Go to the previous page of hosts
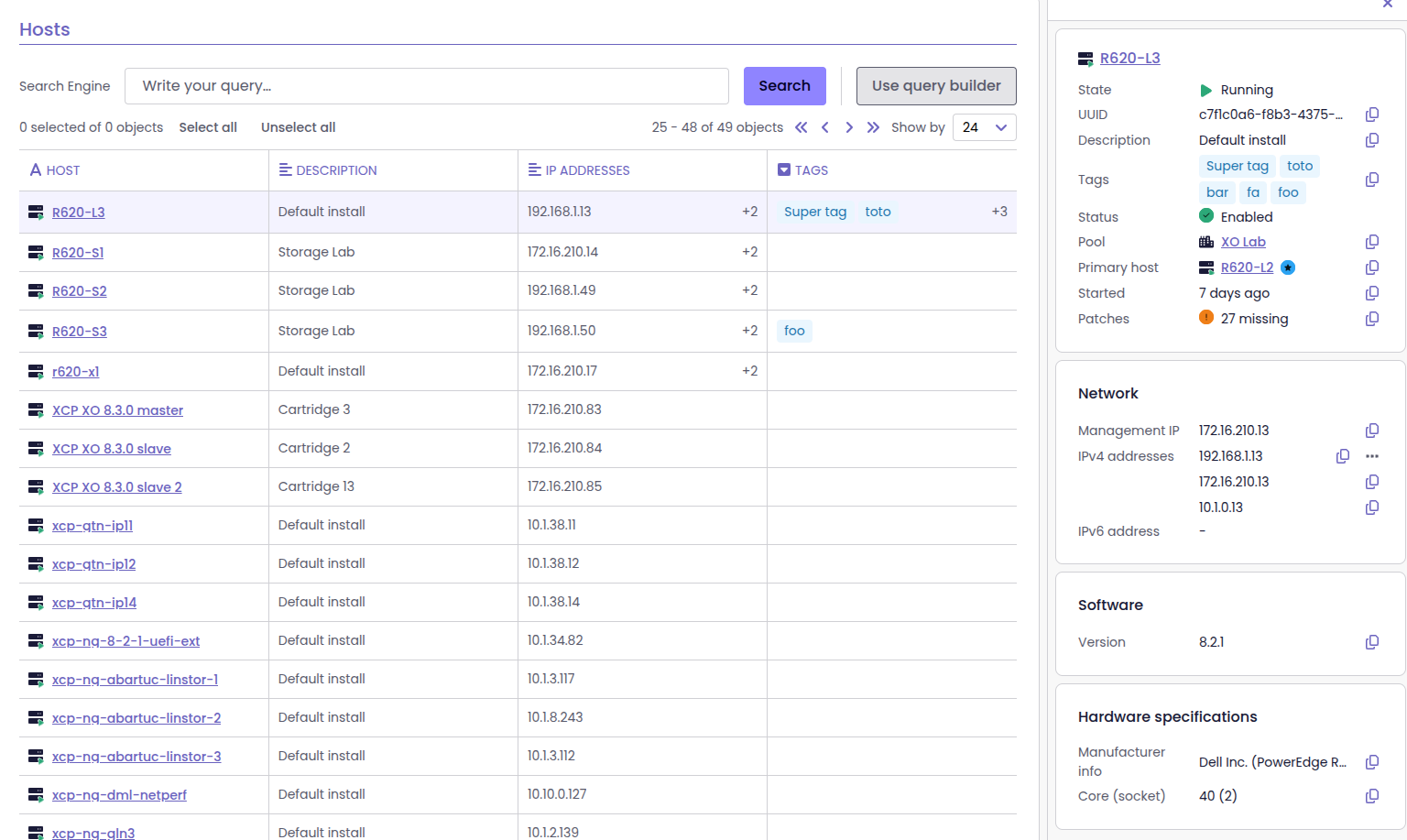The image size is (1407, 840). (x=825, y=127)
